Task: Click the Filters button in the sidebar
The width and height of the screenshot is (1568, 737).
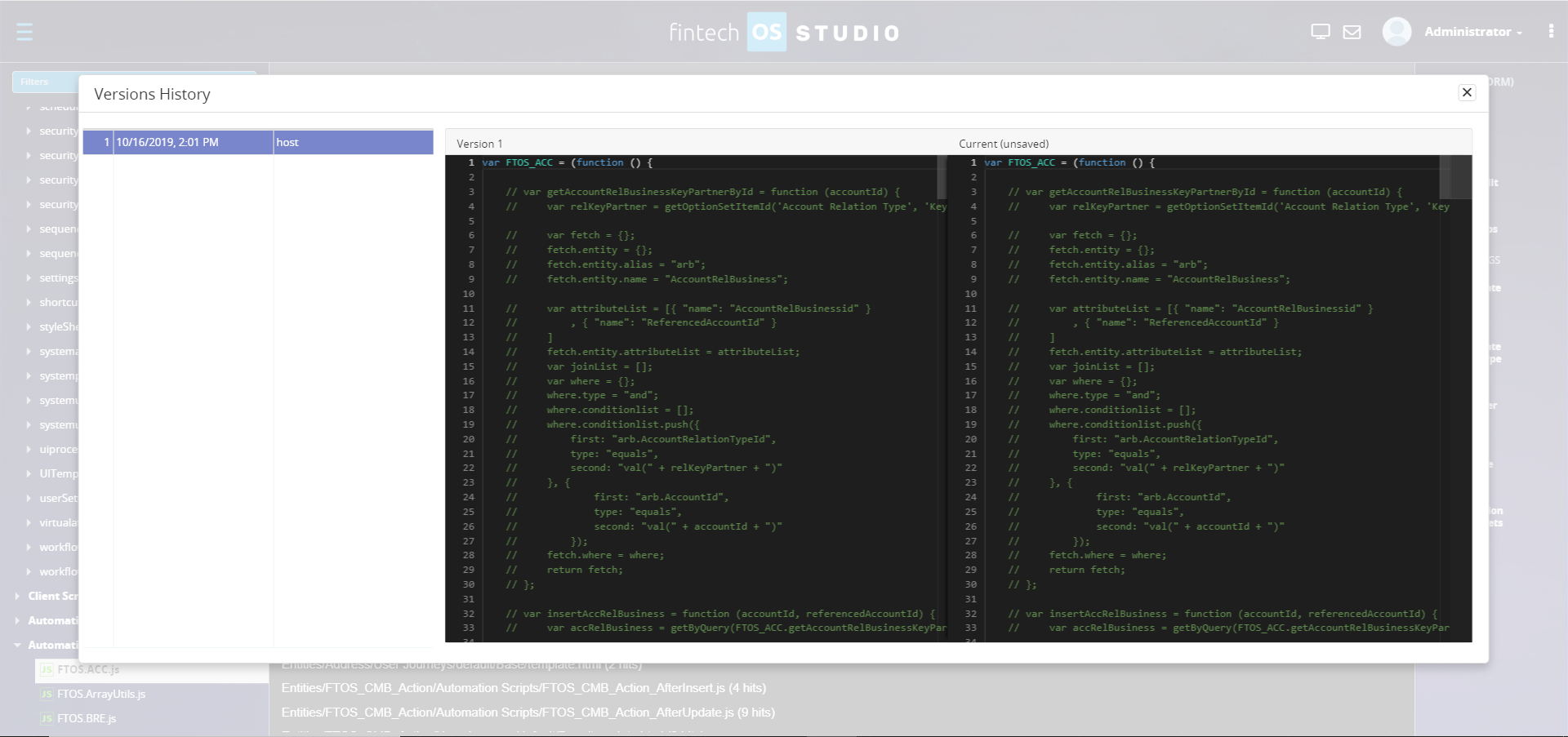Action: click(34, 82)
